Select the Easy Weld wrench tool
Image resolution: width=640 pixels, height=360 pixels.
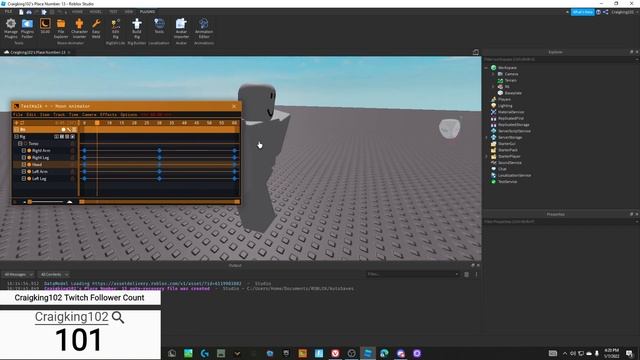96,28
